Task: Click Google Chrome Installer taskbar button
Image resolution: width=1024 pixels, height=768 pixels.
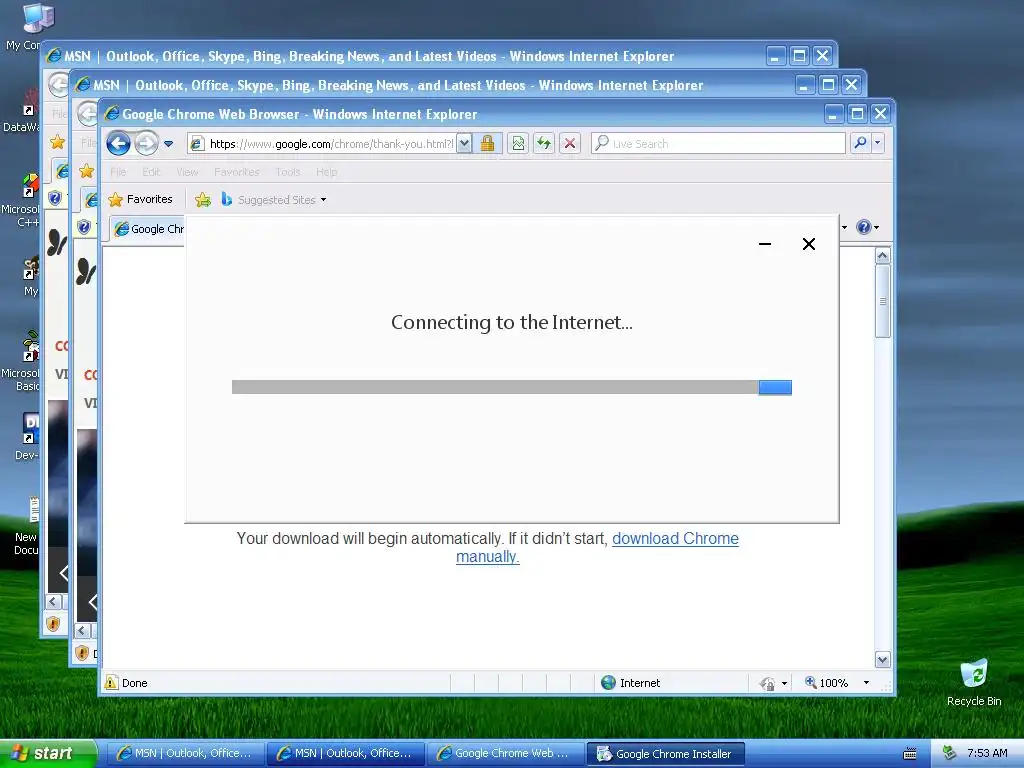Action: click(665, 754)
